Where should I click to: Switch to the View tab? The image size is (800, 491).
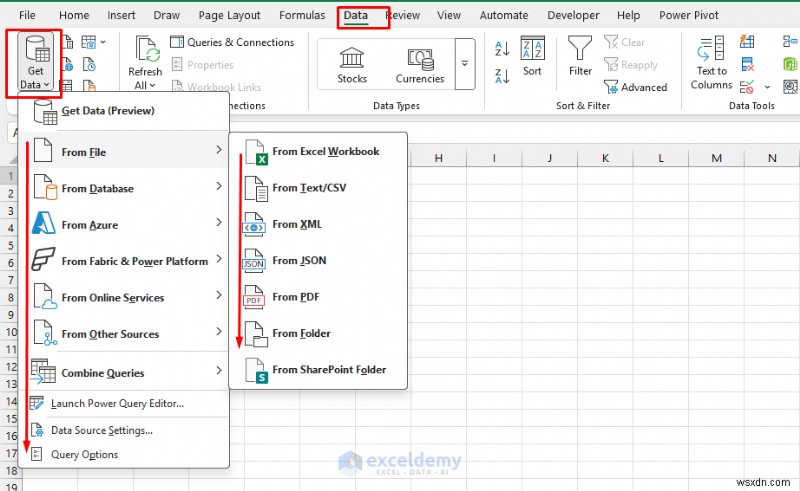point(449,15)
